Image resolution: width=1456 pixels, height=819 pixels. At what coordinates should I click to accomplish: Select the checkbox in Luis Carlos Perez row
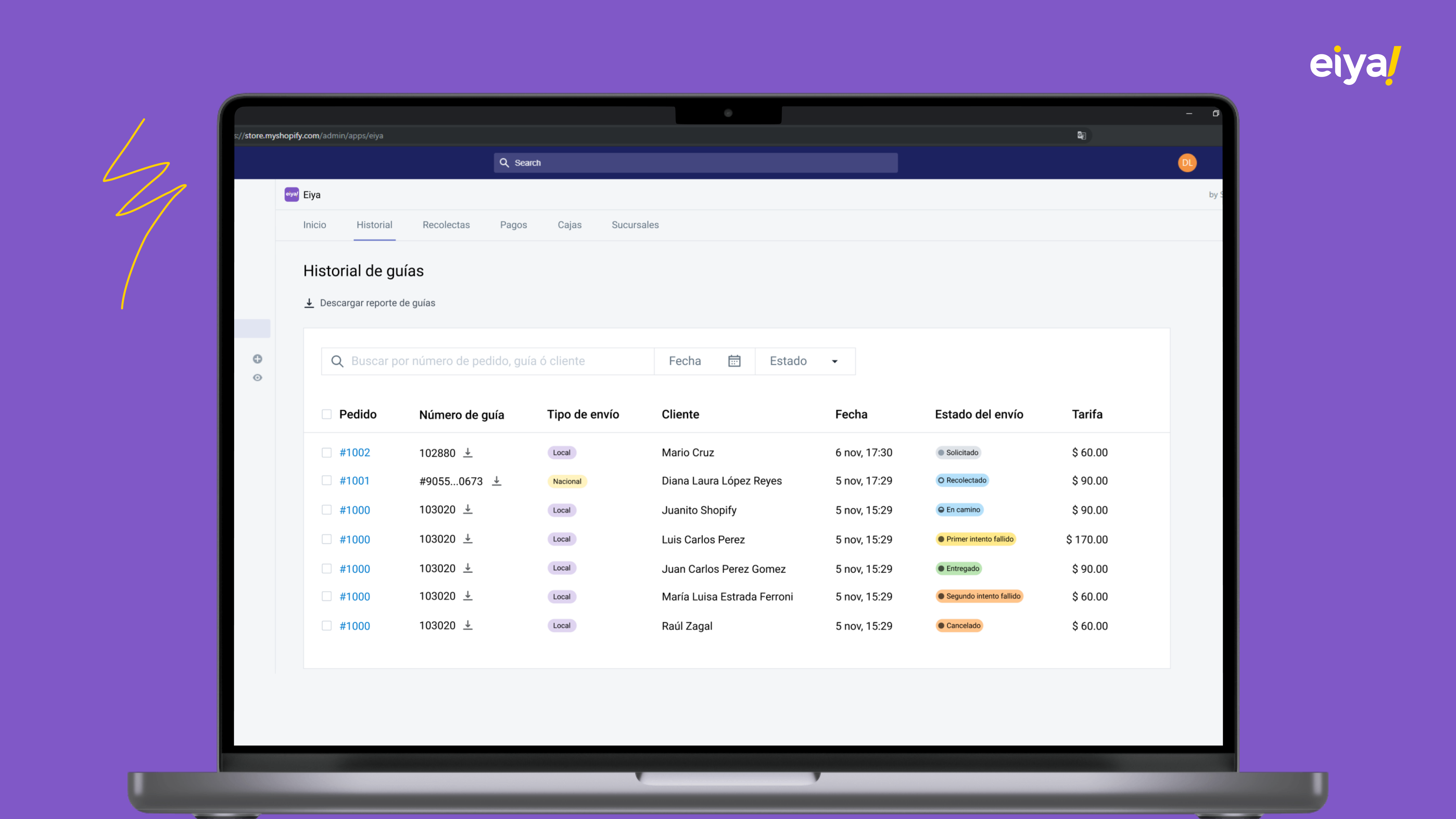327,539
